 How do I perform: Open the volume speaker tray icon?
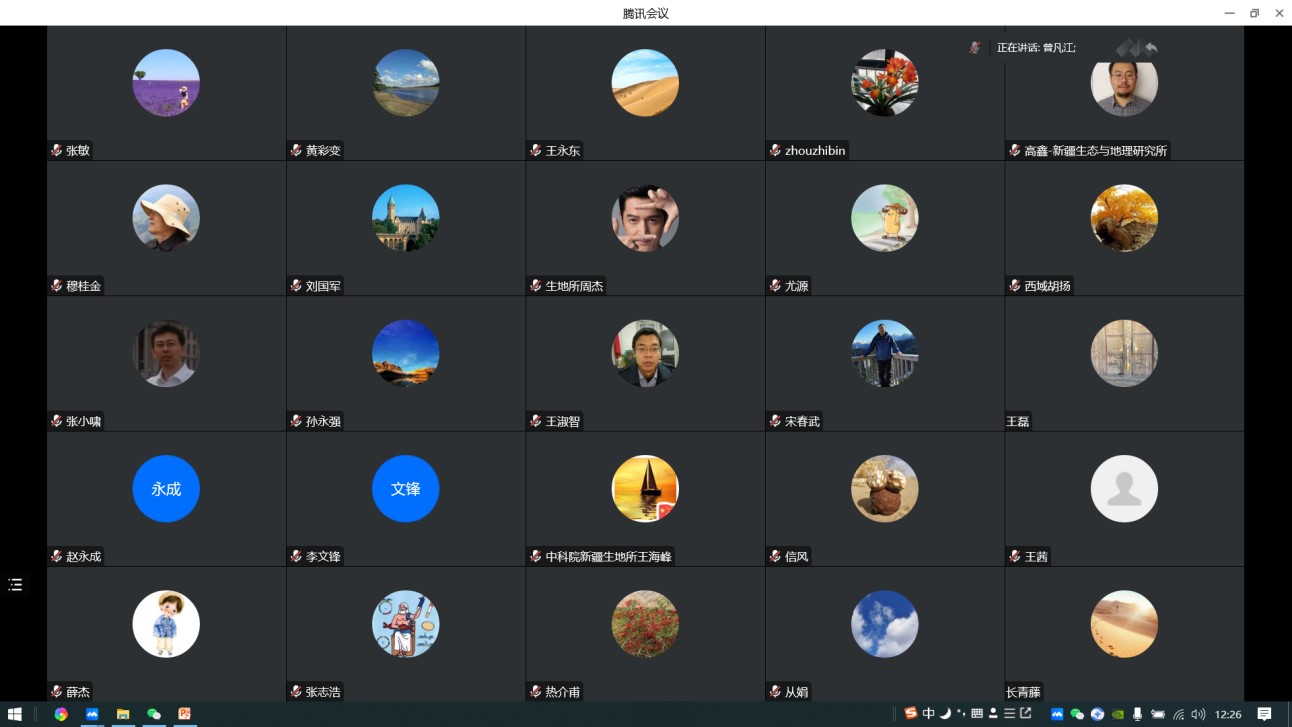pyautogui.click(x=1198, y=714)
